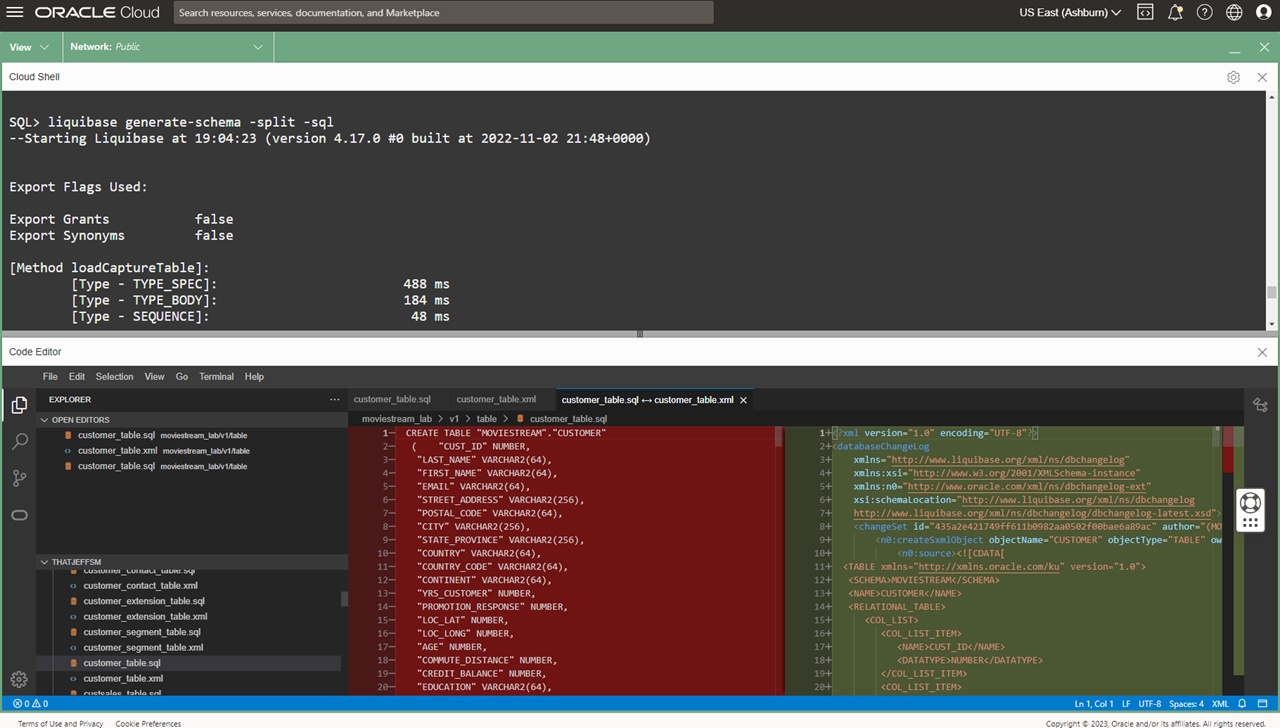Open the Terminal menu
Screen dimensions: 1280x728
[x=216, y=377]
